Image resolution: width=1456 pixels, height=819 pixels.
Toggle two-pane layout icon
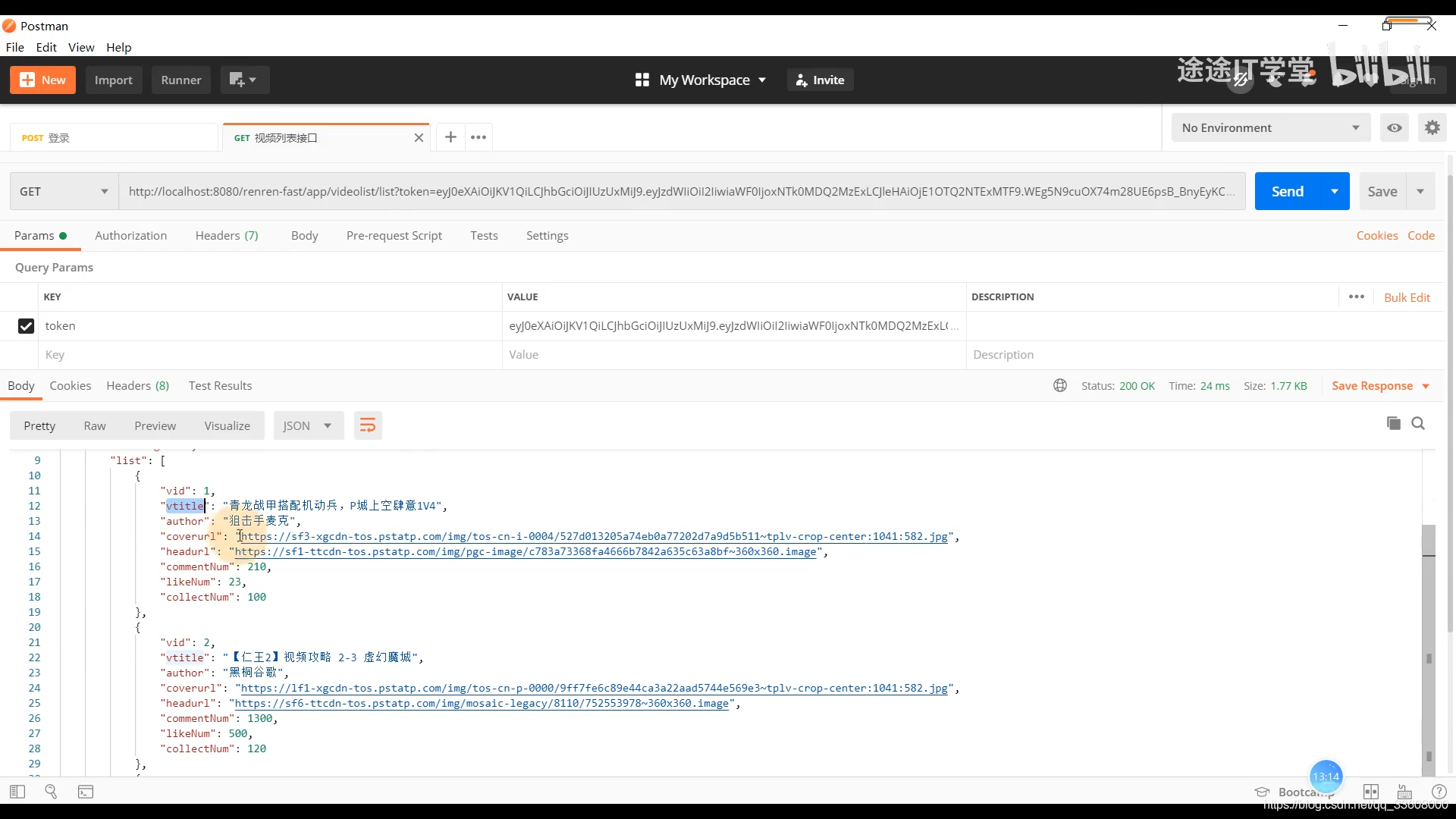1371,792
